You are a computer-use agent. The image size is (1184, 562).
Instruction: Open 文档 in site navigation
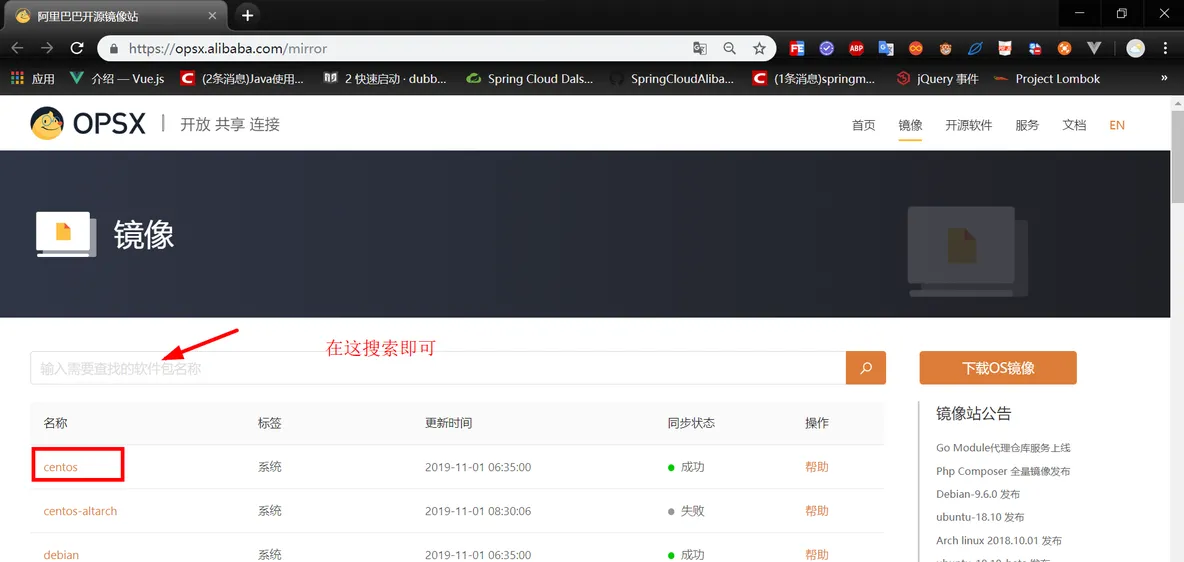[x=1075, y=125]
